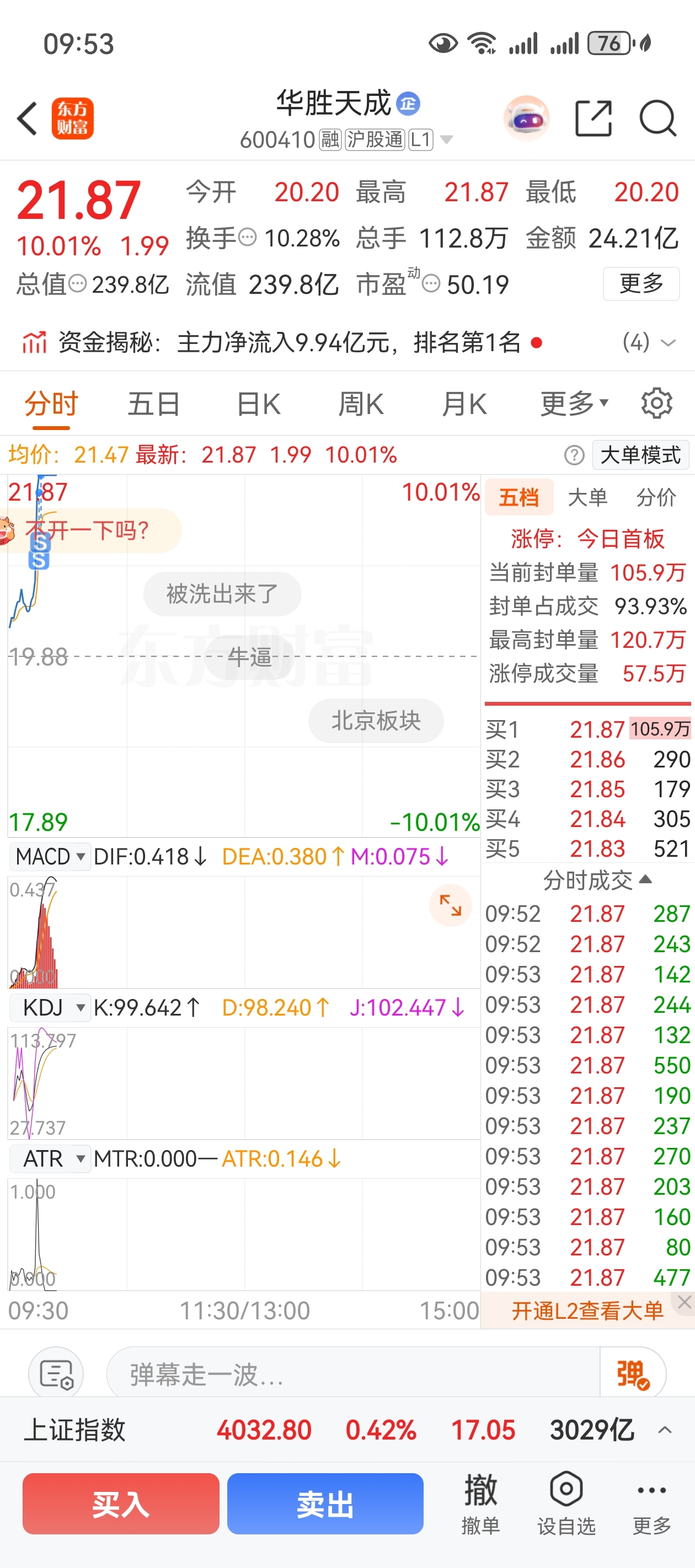Tap the mascot icon on 不开一下吗 bubble
Screen dimensions: 695x1568
[x=6, y=530]
